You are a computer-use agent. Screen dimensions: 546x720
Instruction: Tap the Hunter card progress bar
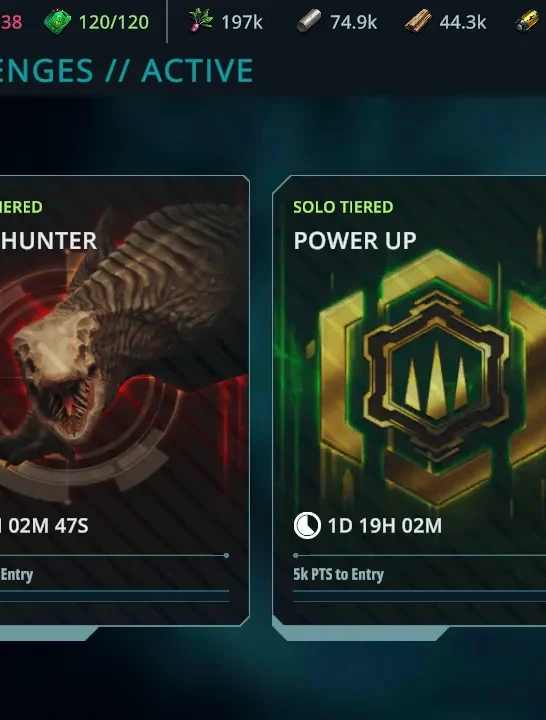114,555
